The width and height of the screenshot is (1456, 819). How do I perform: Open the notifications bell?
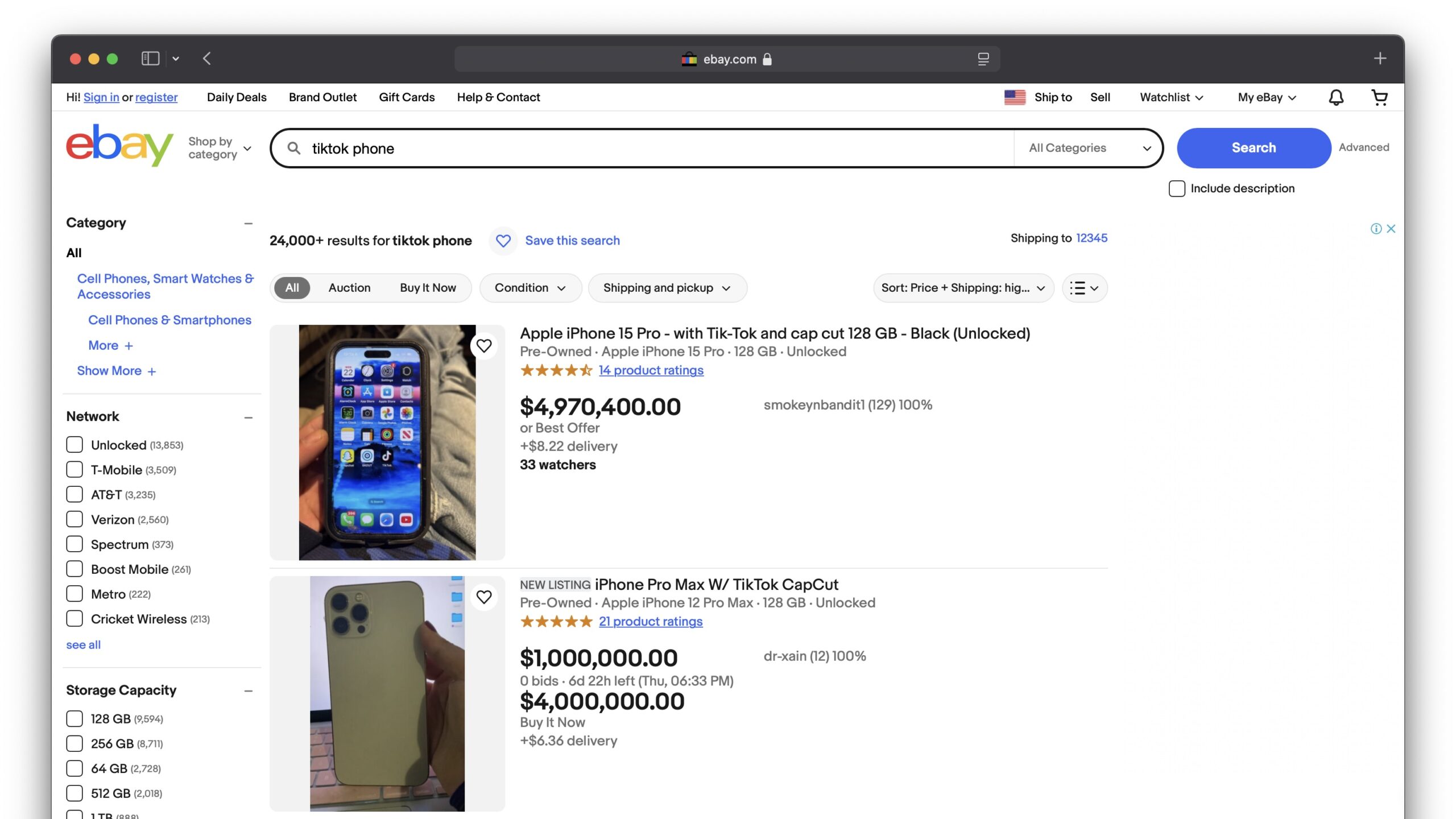(x=1335, y=97)
